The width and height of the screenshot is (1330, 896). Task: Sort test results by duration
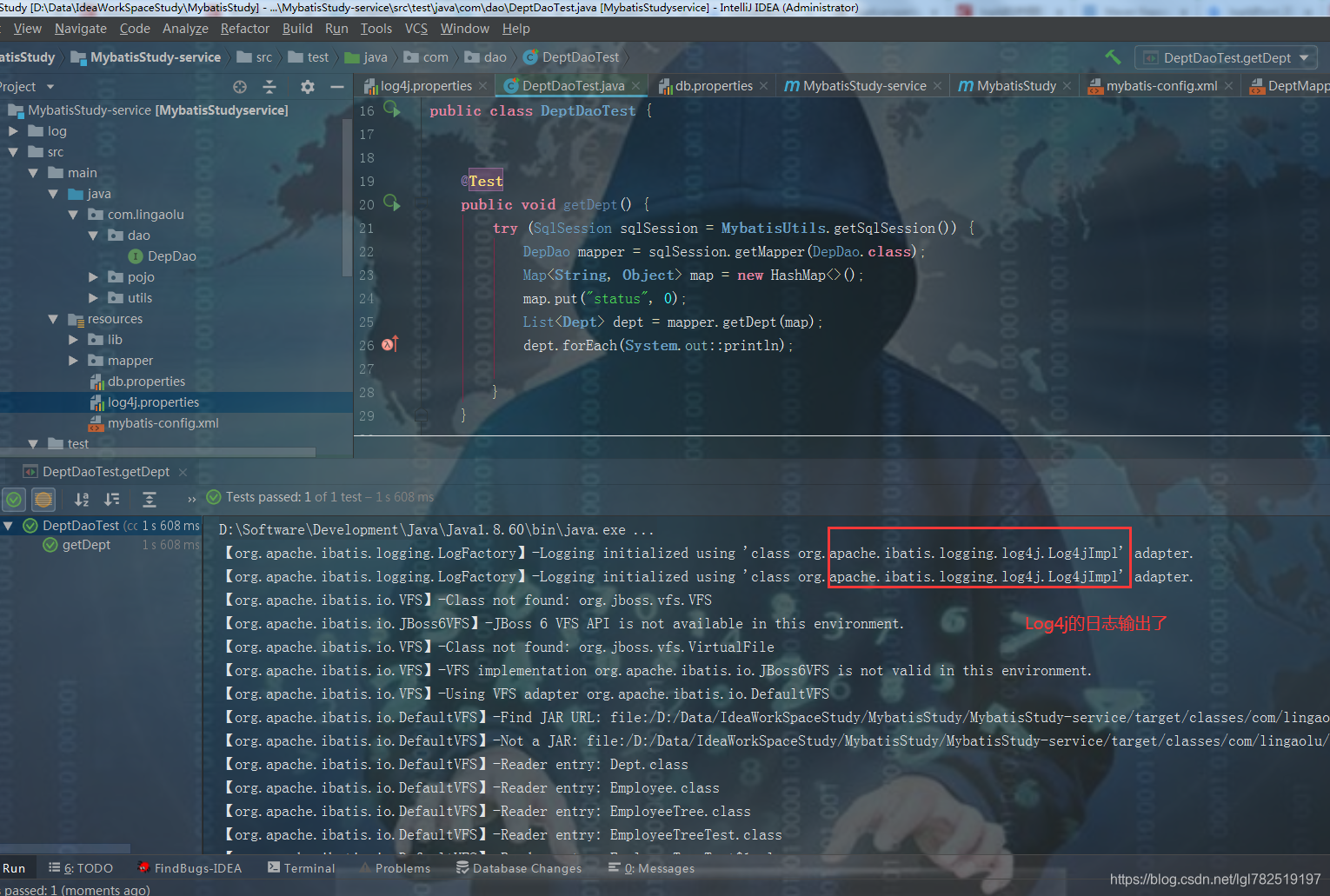pyautogui.click(x=111, y=499)
